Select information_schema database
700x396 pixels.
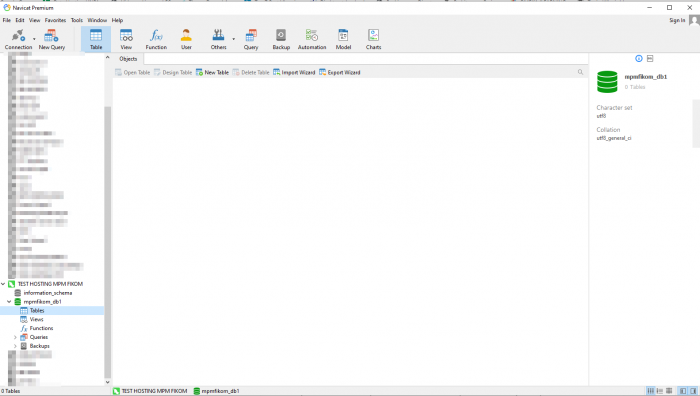[x=48, y=293]
